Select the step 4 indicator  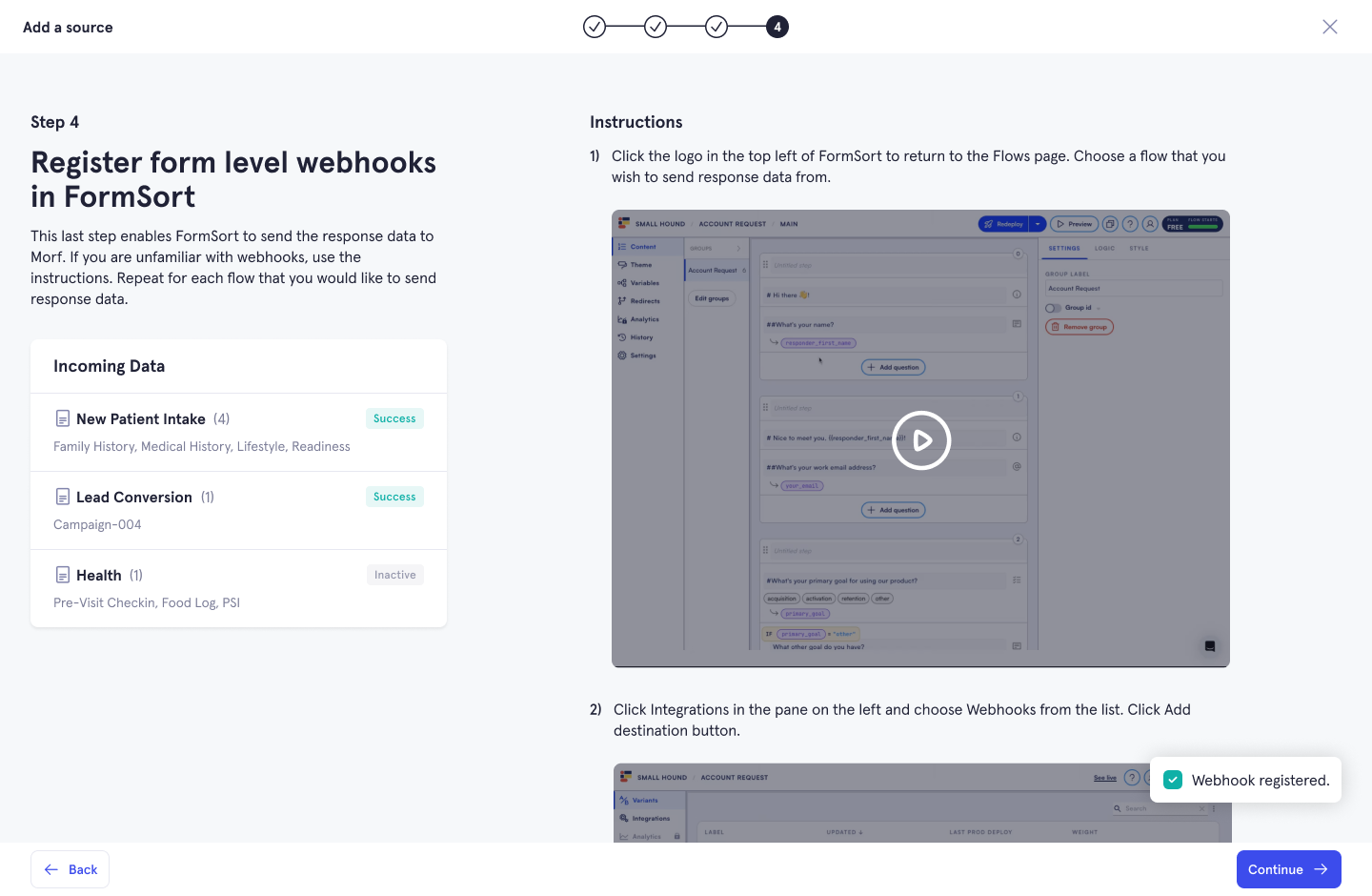click(x=777, y=27)
